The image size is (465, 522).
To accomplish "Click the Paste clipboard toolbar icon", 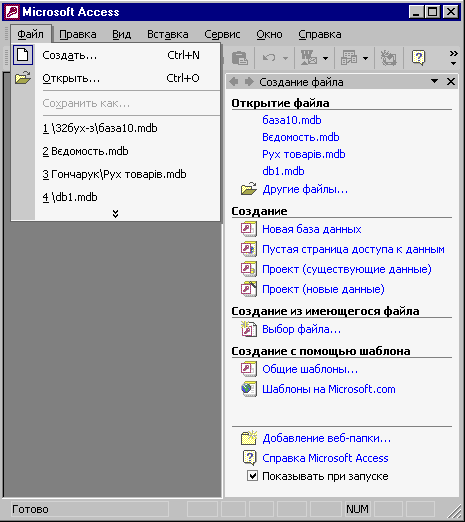I will (x=240, y=58).
